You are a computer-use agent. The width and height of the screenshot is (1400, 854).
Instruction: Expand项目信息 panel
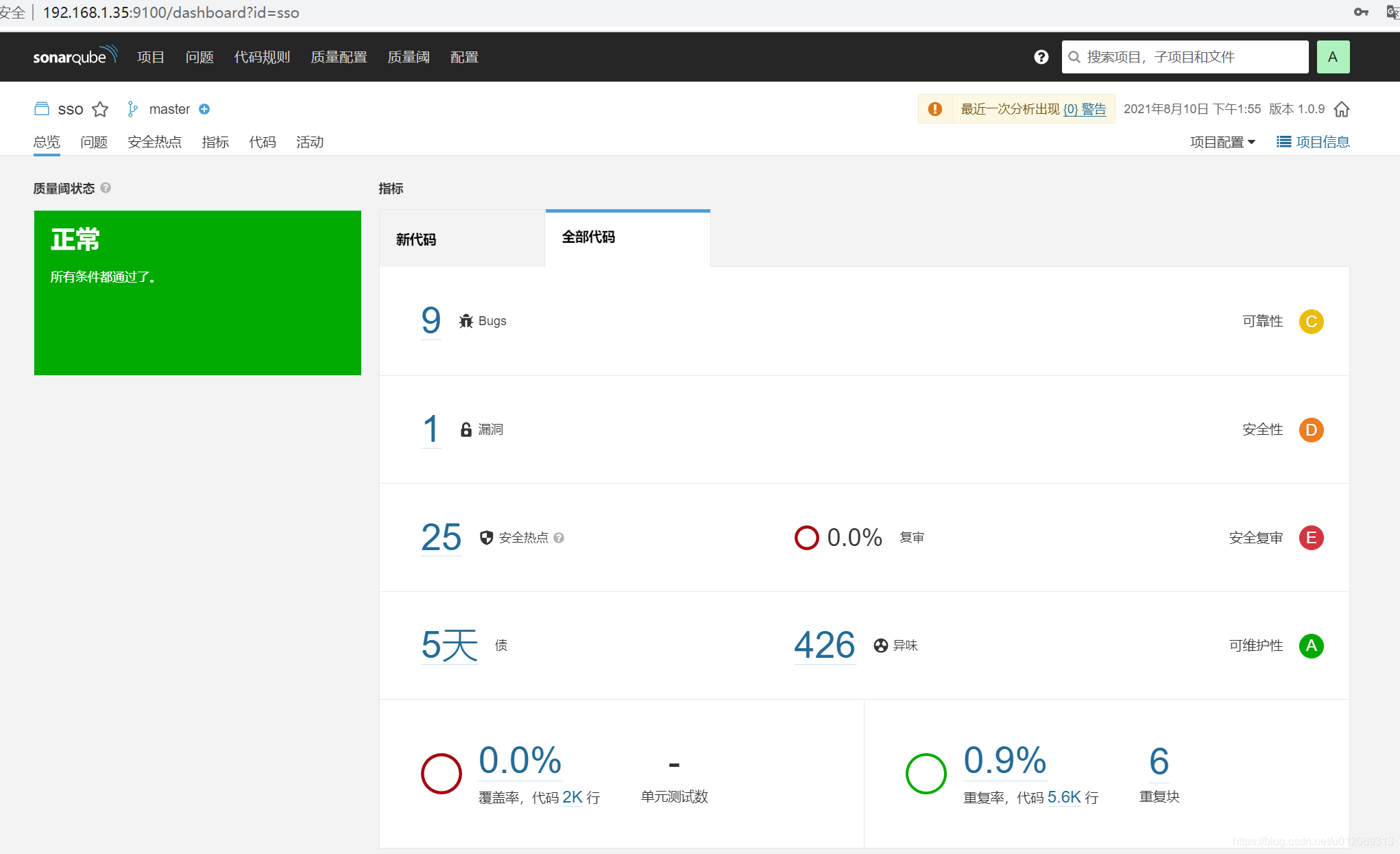click(1312, 142)
